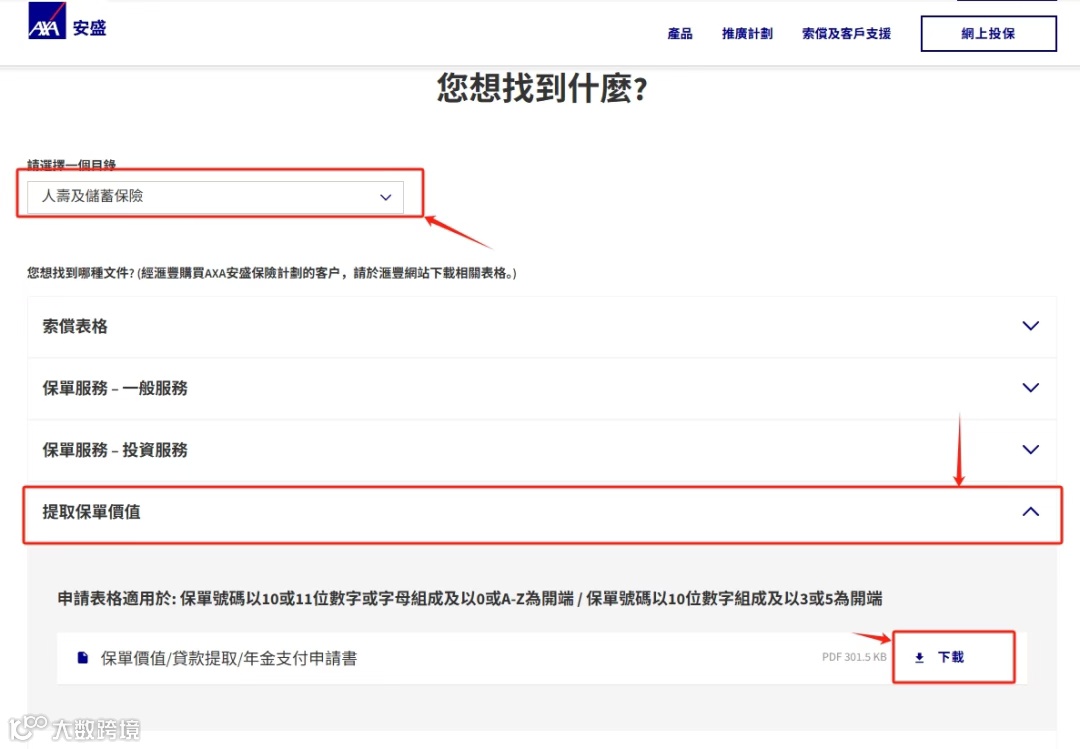Image resolution: width=1080 pixels, height=749 pixels.
Task: Click the chevron on 索償表格 section
Action: [x=1030, y=325]
